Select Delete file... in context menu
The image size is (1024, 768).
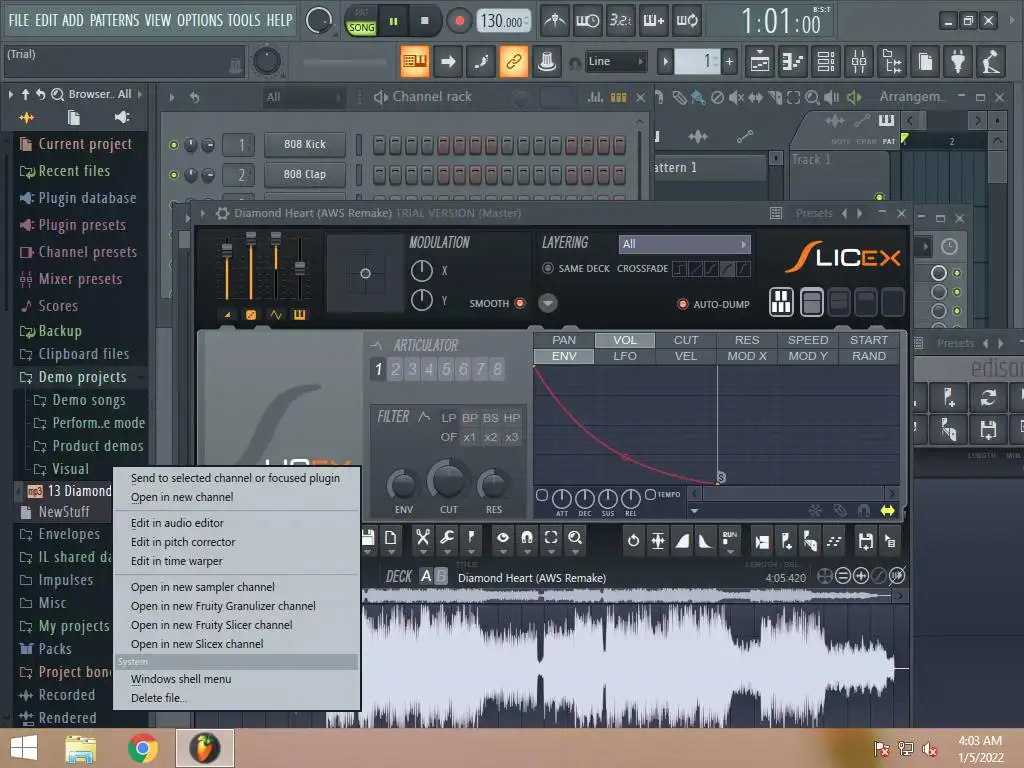pos(159,697)
